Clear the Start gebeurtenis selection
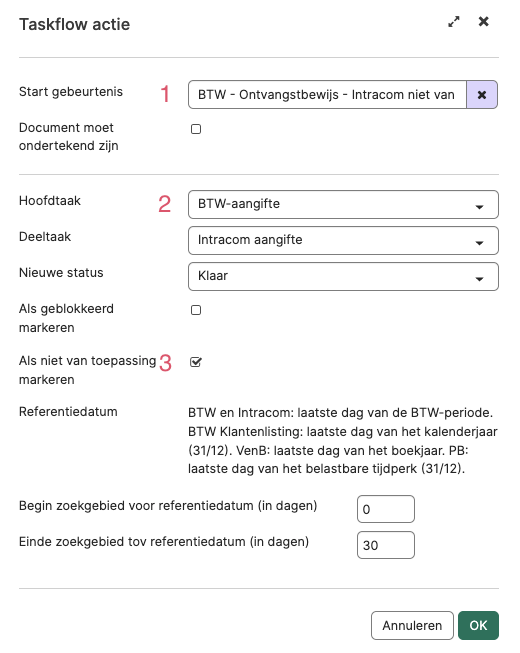Screen dimensions: 520x653 click(x=482, y=95)
